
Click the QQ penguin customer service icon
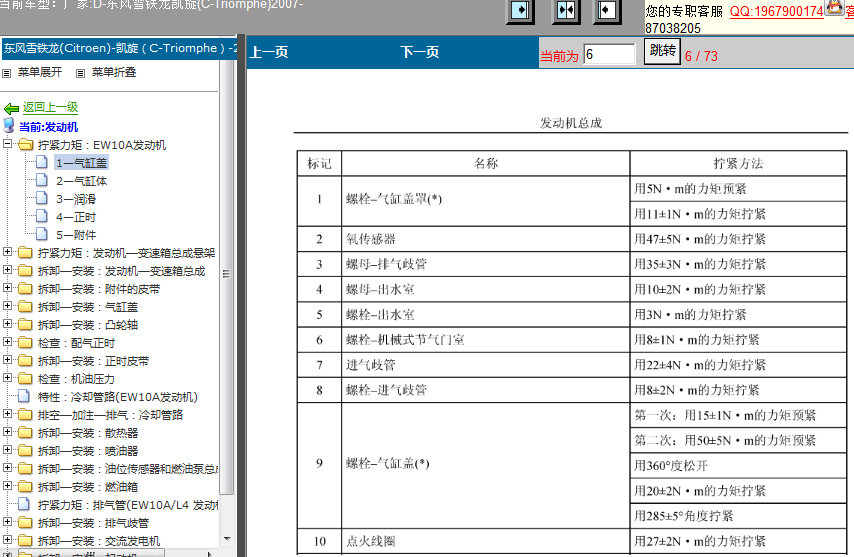click(x=834, y=8)
